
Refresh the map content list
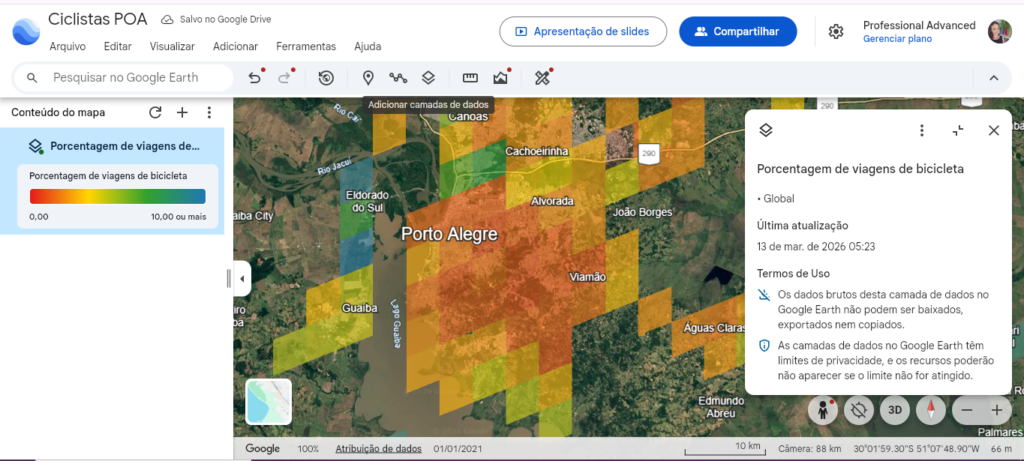(x=155, y=113)
